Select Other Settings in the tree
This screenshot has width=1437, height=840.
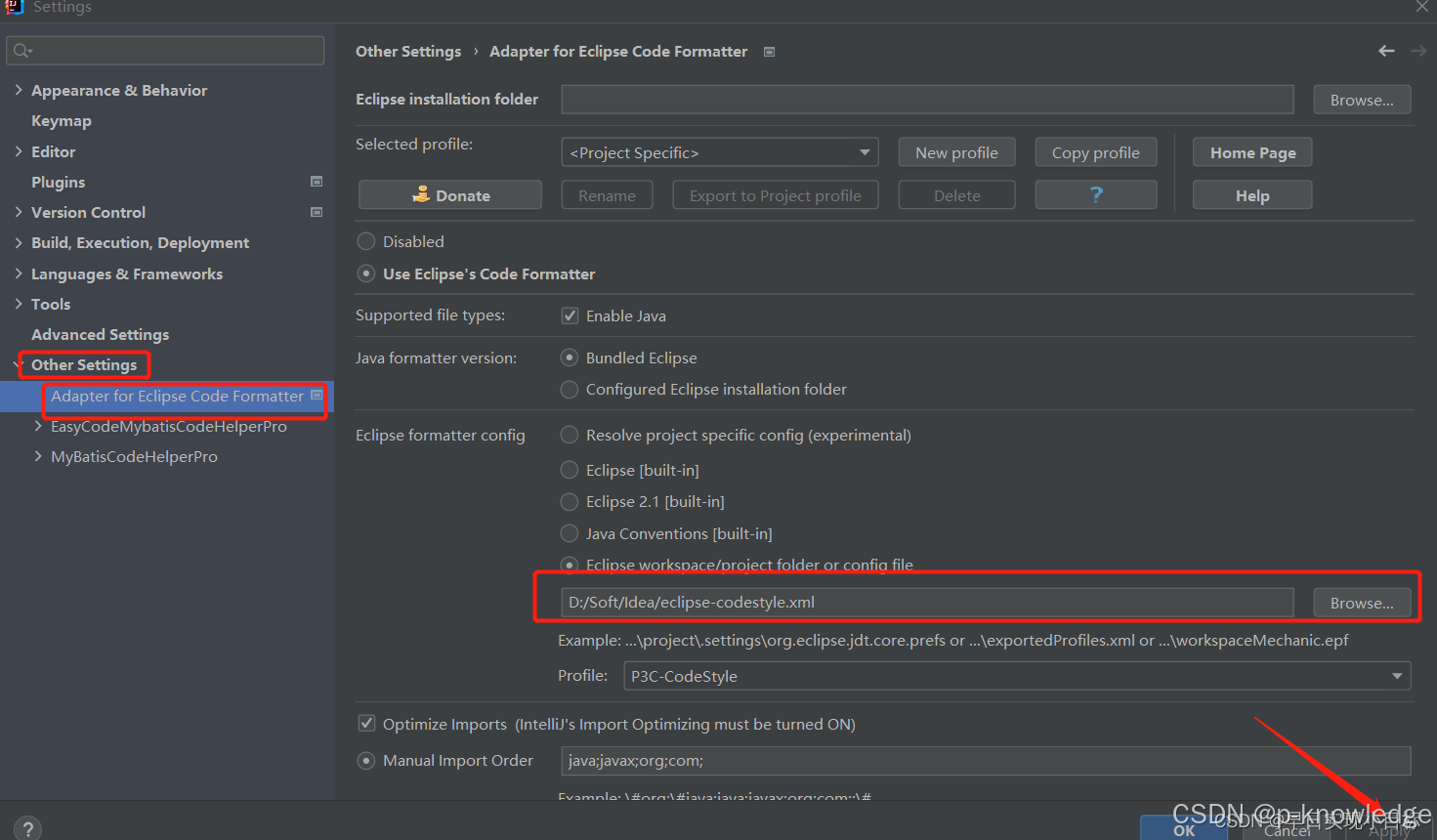tap(84, 364)
